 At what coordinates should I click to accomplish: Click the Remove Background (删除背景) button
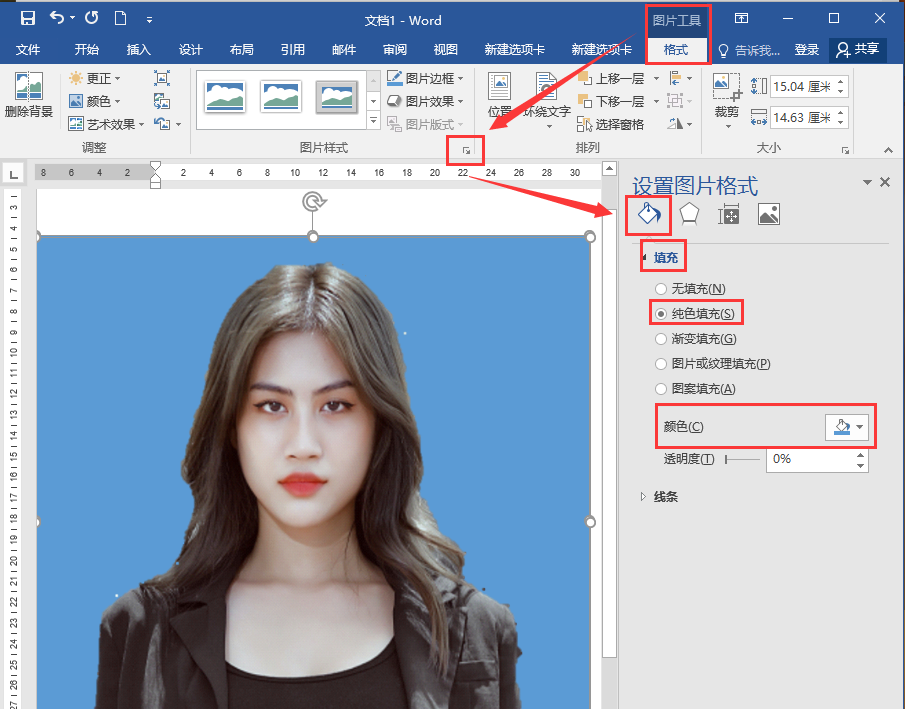point(28,96)
